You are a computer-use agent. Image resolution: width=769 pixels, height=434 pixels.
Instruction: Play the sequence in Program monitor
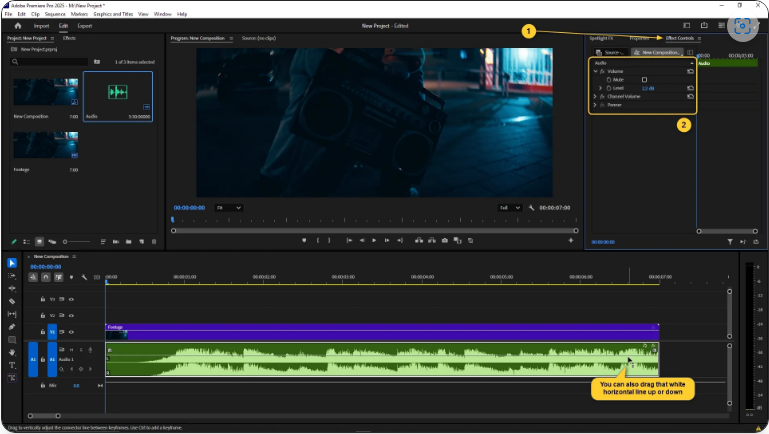click(x=374, y=241)
